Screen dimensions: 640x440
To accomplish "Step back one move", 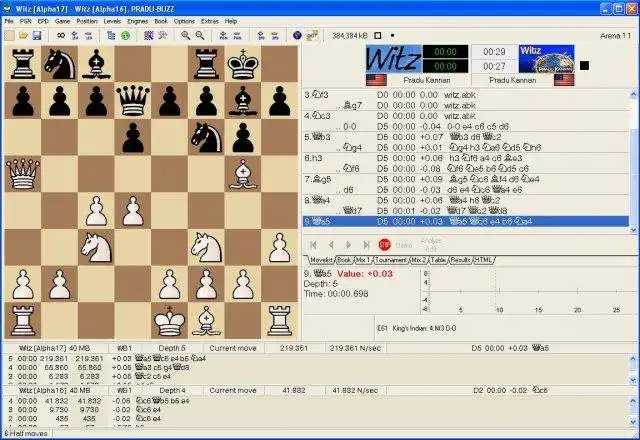I will tap(331, 245).
